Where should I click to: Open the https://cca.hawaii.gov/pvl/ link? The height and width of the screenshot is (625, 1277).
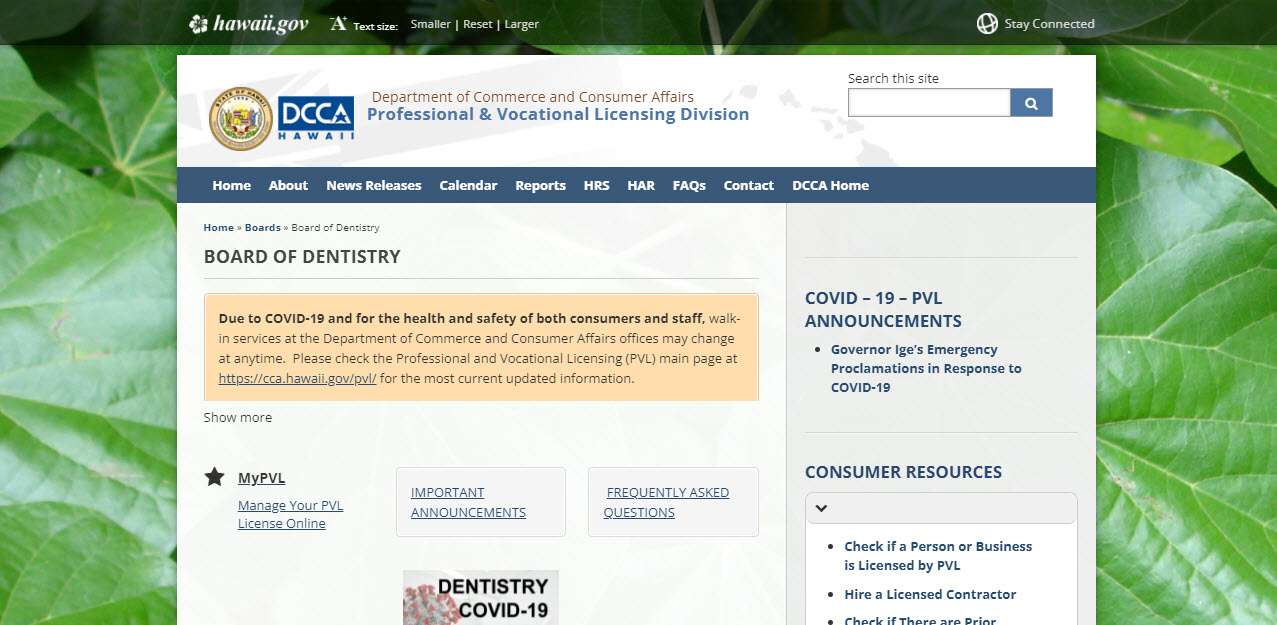(296, 378)
